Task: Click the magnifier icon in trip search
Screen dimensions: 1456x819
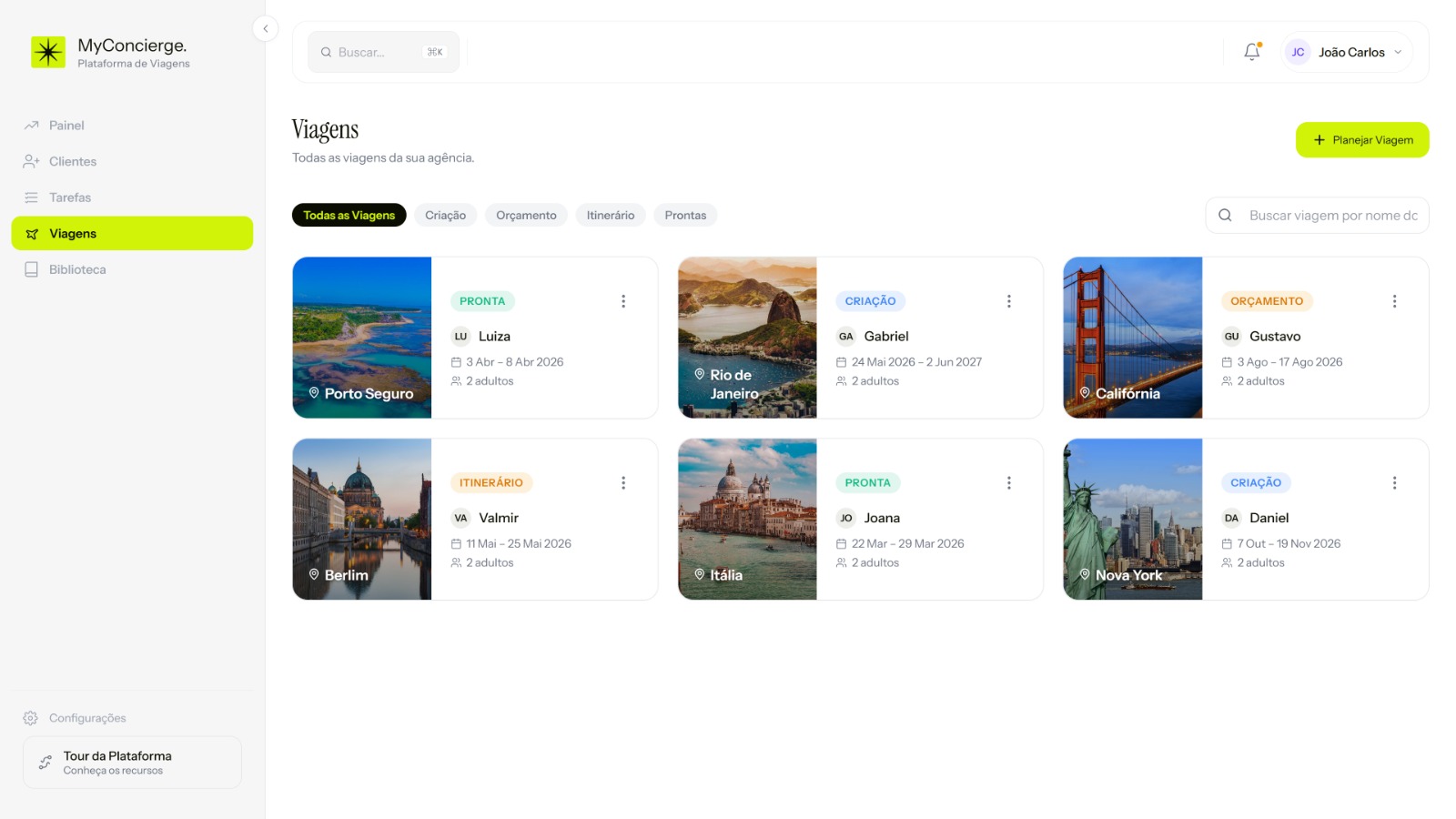Action: [x=1225, y=216]
